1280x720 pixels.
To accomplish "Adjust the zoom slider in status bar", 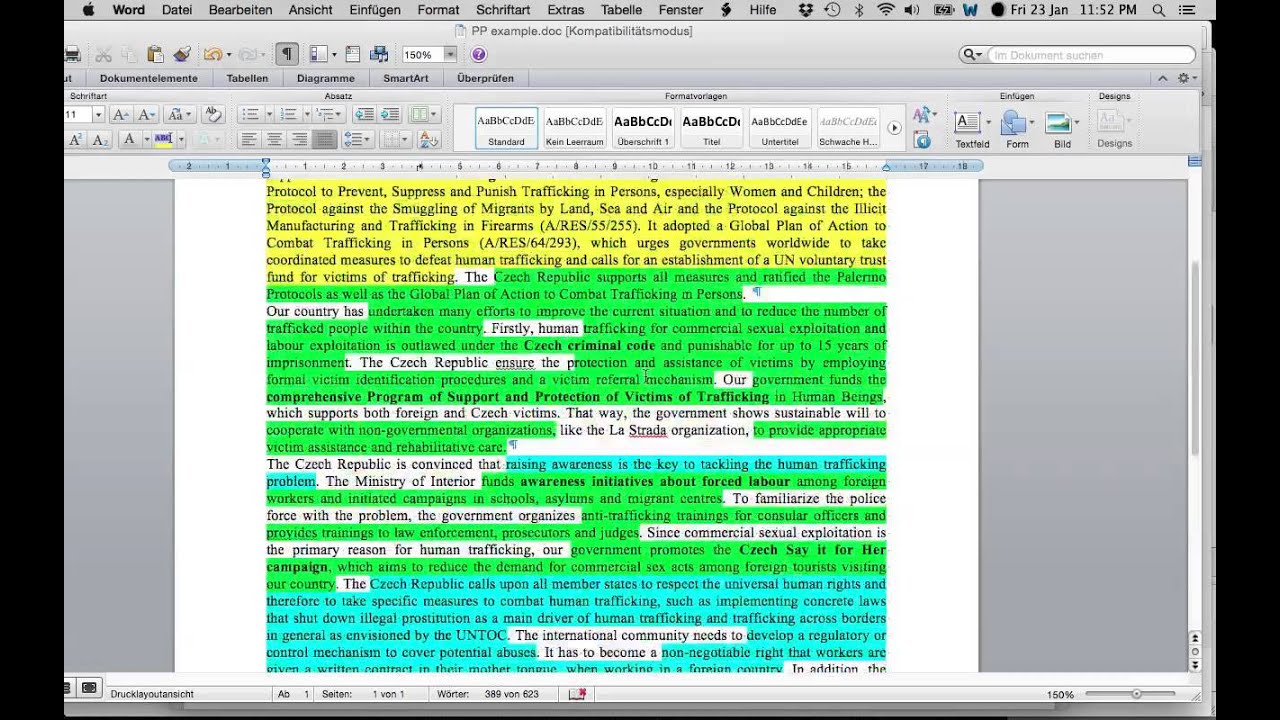I will click(x=1136, y=694).
